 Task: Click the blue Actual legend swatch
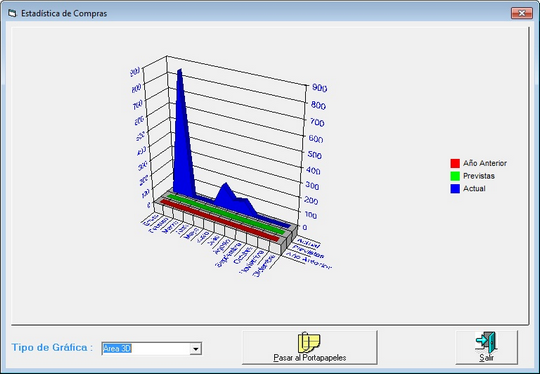point(455,189)
